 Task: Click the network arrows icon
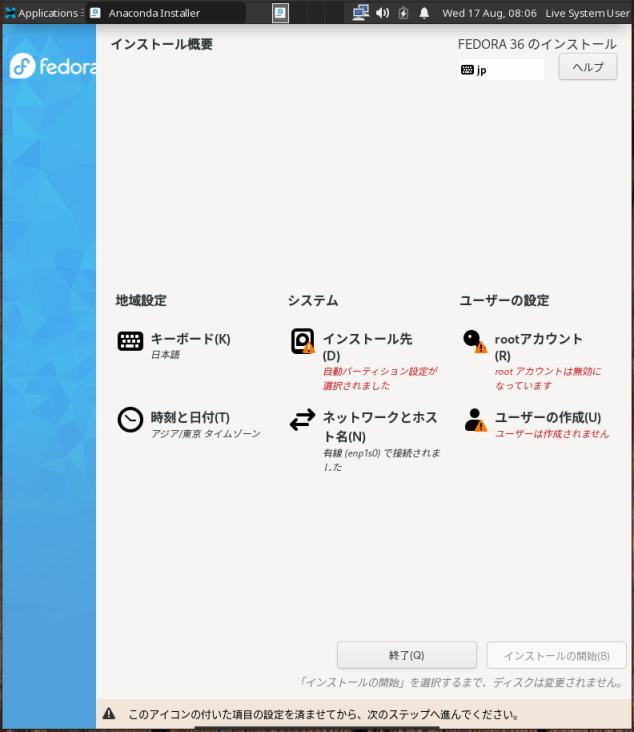(x=303, y=420)
